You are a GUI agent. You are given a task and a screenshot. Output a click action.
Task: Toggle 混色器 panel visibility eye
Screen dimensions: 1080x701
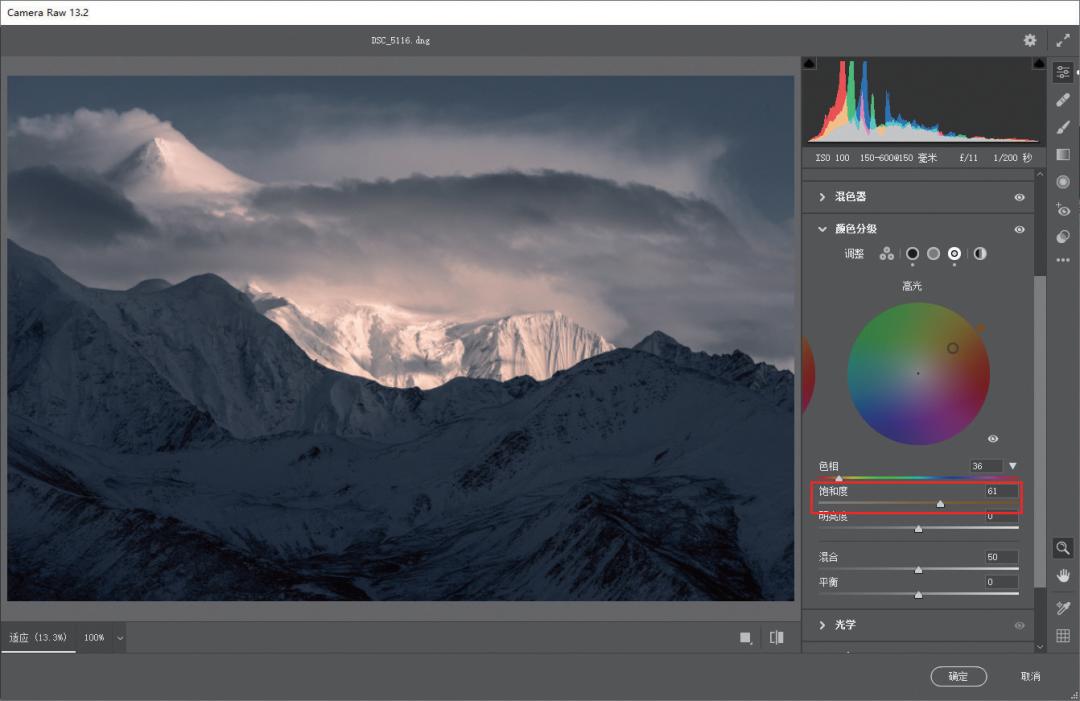(1019, 198)
